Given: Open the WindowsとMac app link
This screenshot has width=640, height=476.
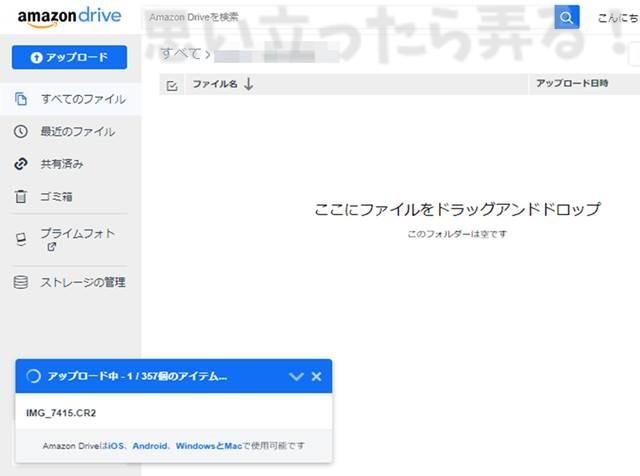Looking at the screenshot, I should 209,446.
